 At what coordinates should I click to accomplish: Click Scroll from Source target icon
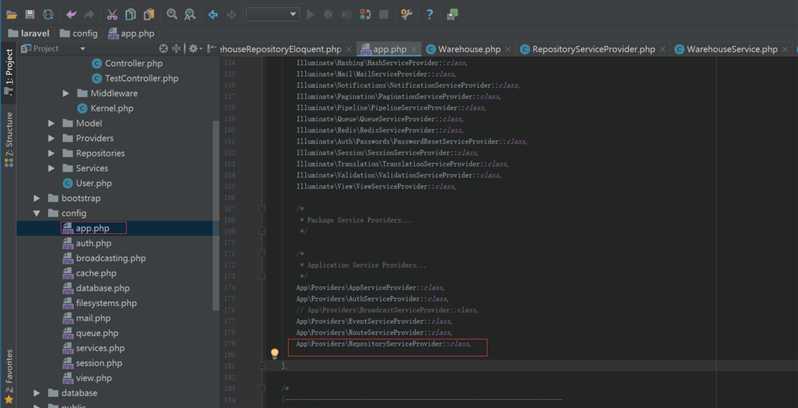pos(163,49)
